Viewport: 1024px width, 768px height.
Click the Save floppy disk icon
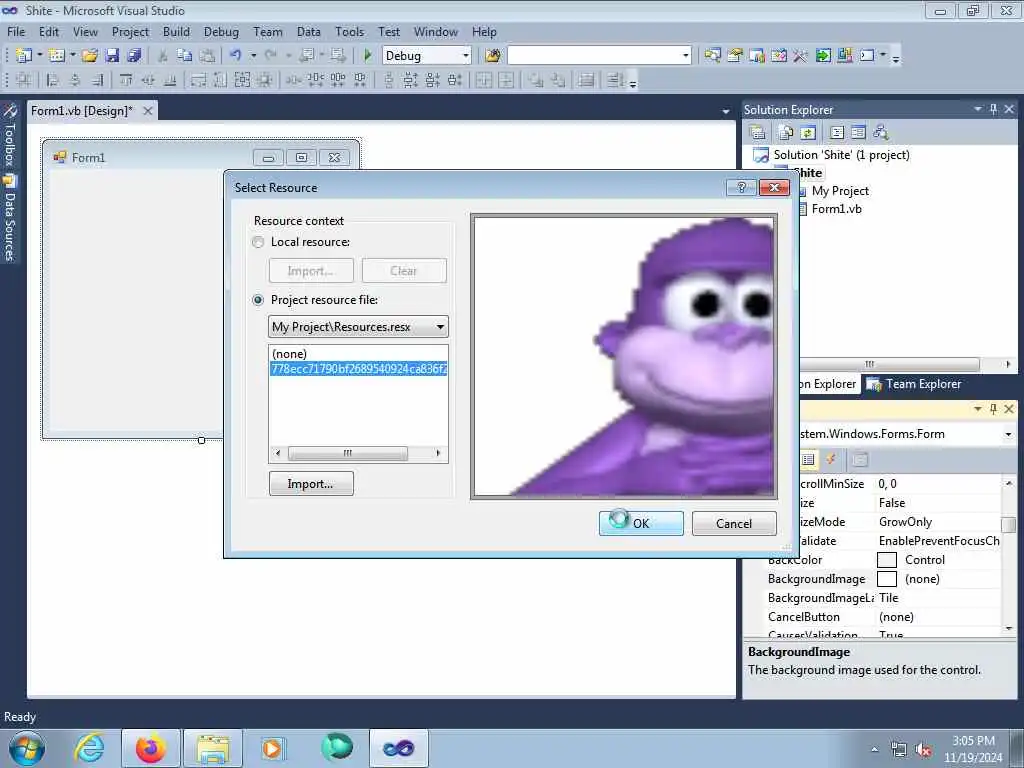(112, 56)
